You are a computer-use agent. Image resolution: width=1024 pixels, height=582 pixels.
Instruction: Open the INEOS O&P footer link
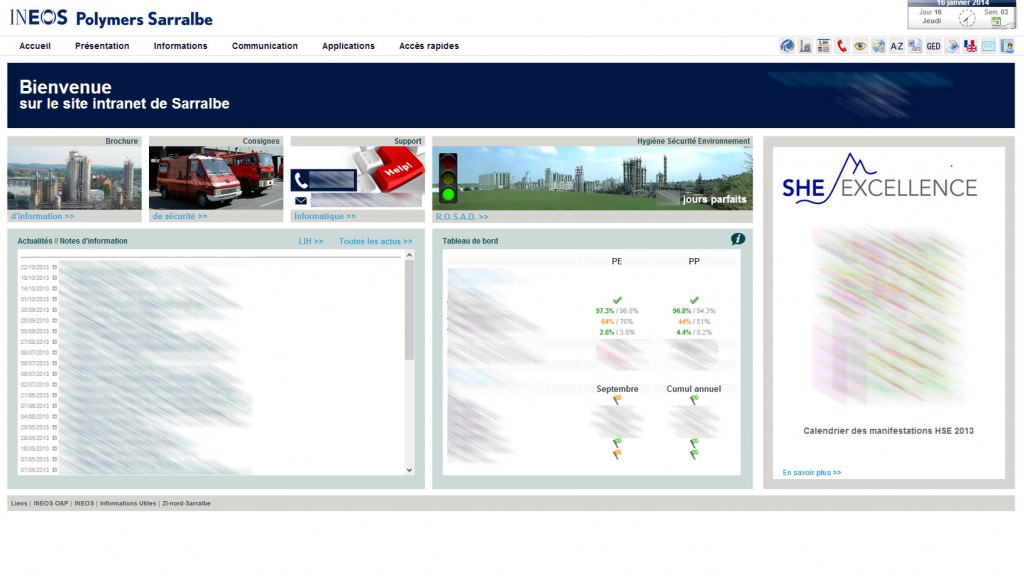click(x=51, y=504)
